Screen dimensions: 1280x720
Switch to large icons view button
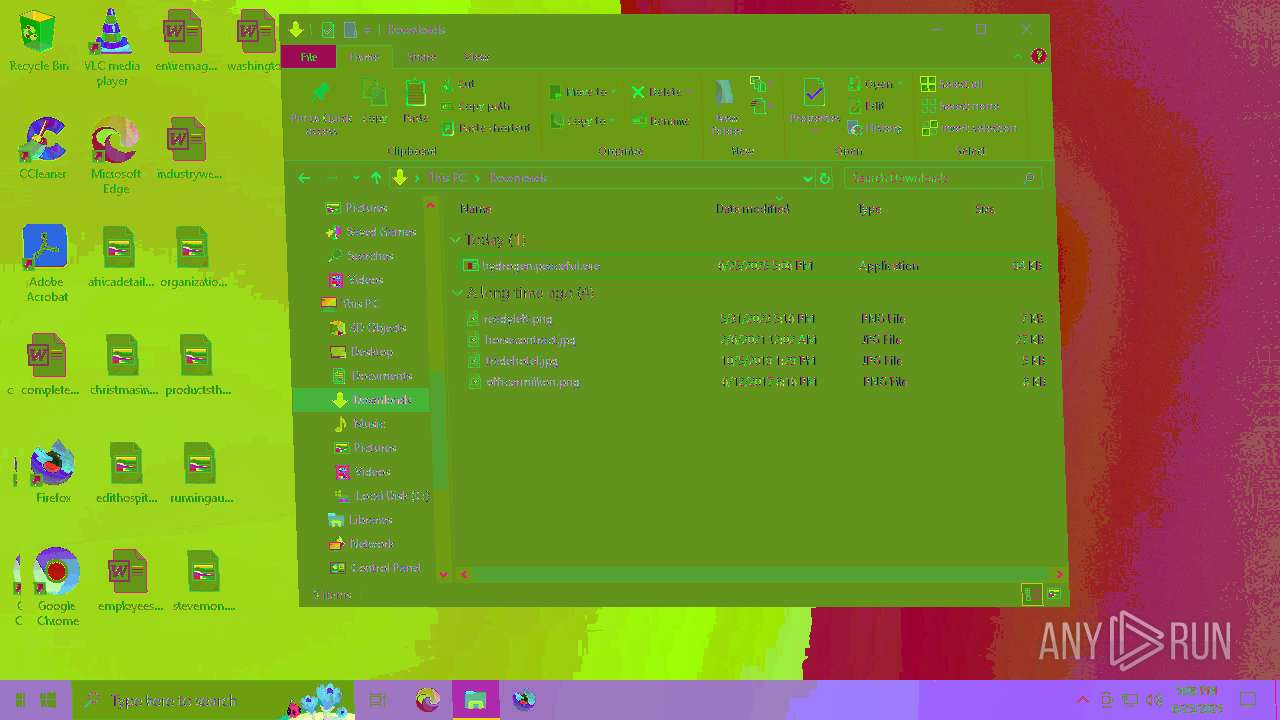(x=1053, y=595)
